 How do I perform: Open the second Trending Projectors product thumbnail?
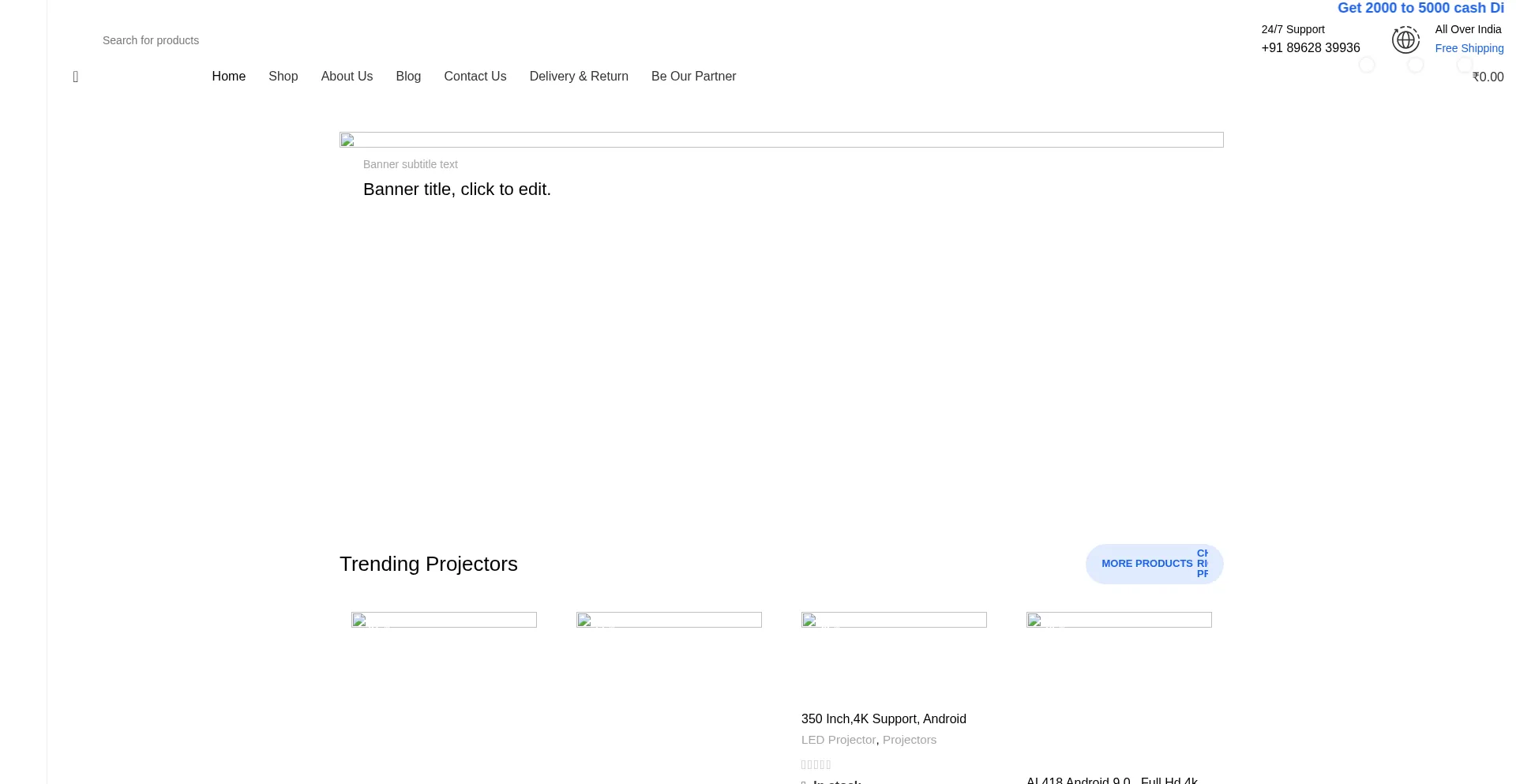(x=669, y=620)
